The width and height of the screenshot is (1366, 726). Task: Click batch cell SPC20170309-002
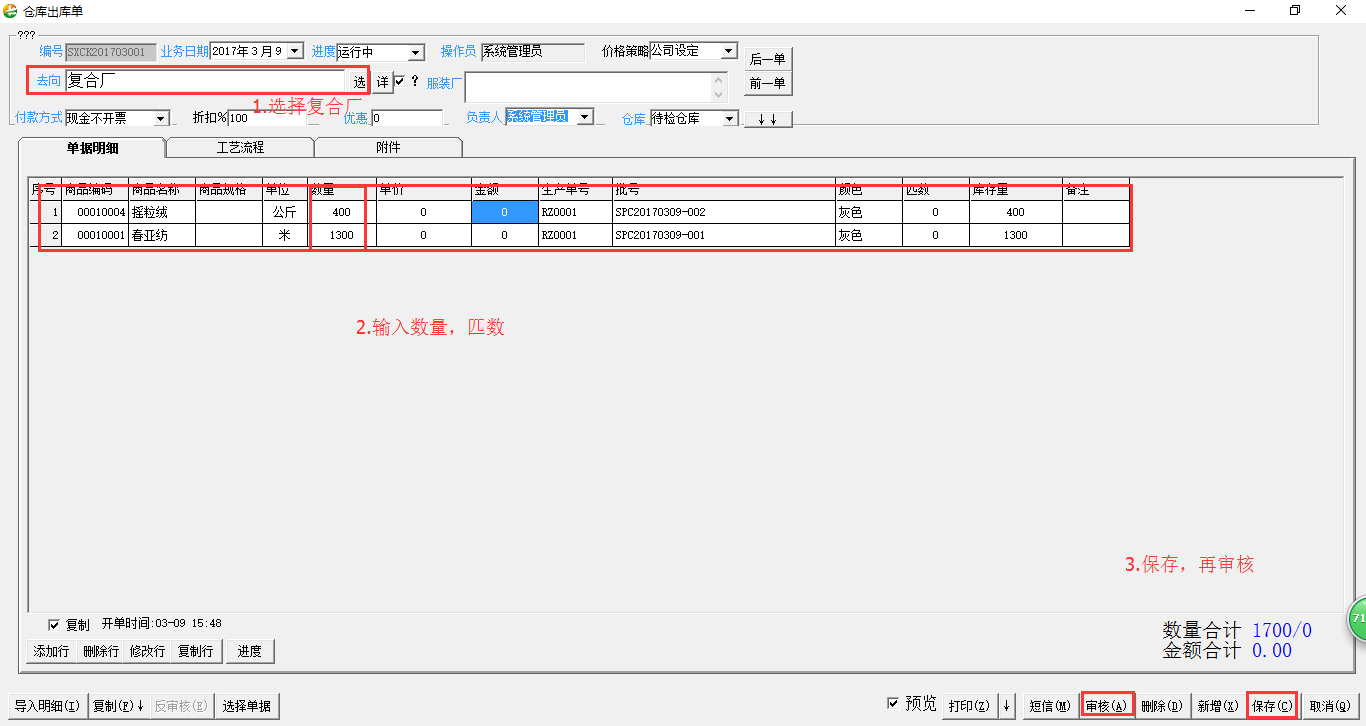(724, 212)
